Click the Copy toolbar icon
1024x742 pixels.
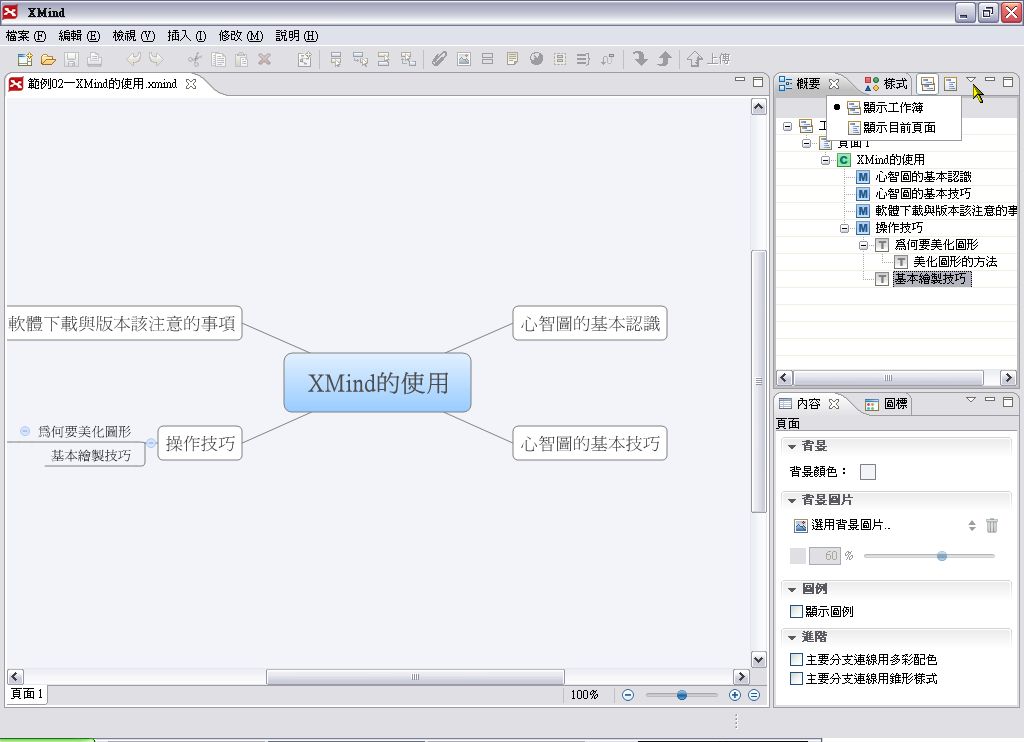[x=218, y=59]
